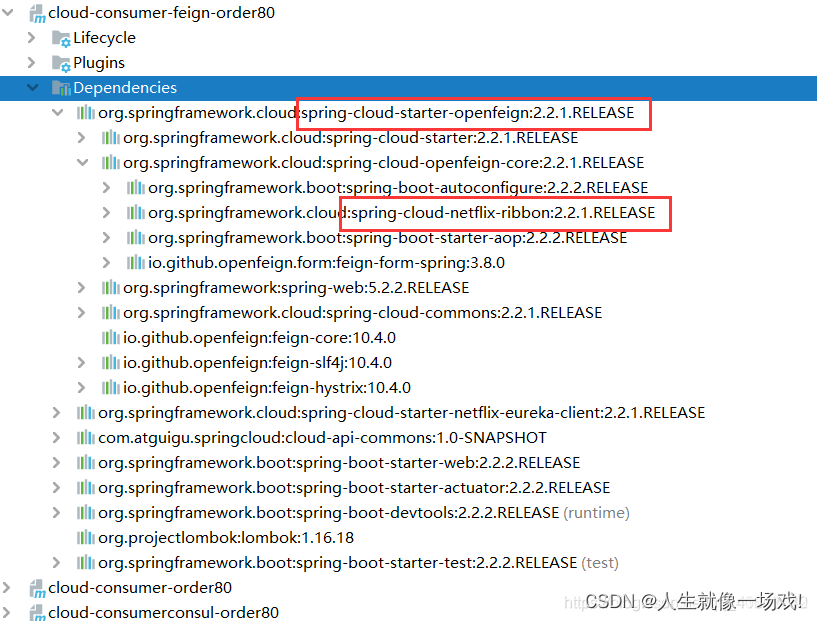
Task: Expand spring-boot-starter-aop dependency
Action: point(106,238)
